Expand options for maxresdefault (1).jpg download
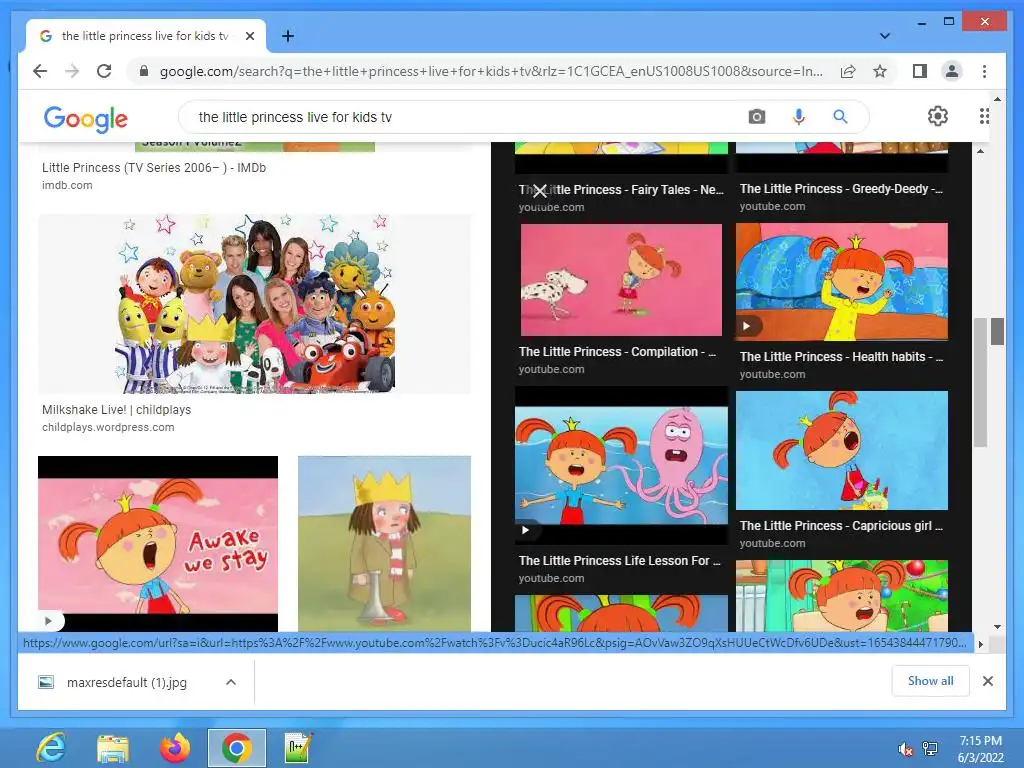This screenshot has width=1024, height=768. tap(231, 682)
